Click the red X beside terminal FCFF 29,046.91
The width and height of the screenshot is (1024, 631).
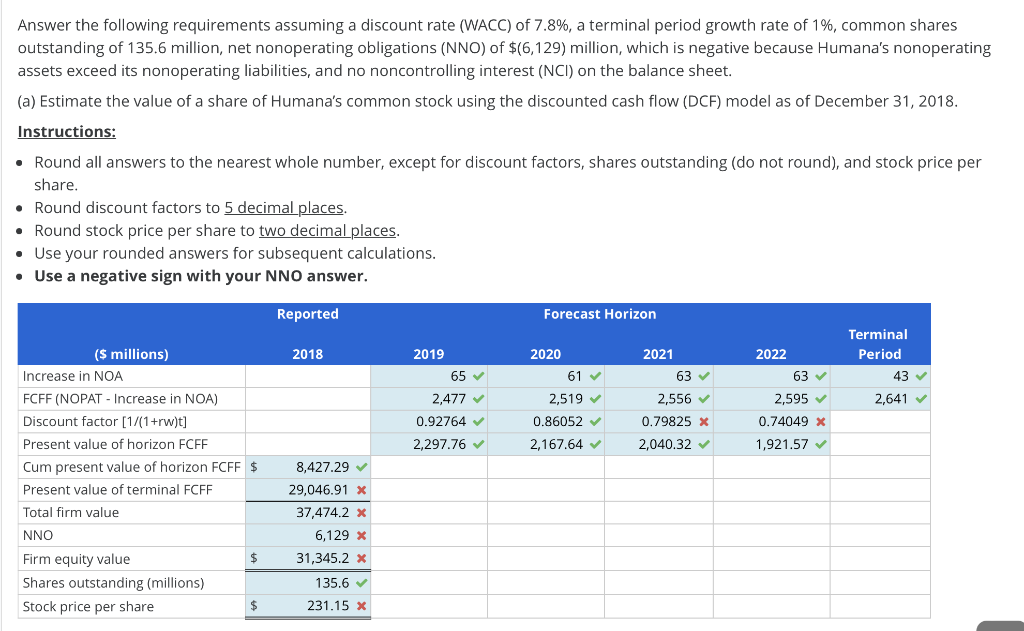click(x=361, y=490)
